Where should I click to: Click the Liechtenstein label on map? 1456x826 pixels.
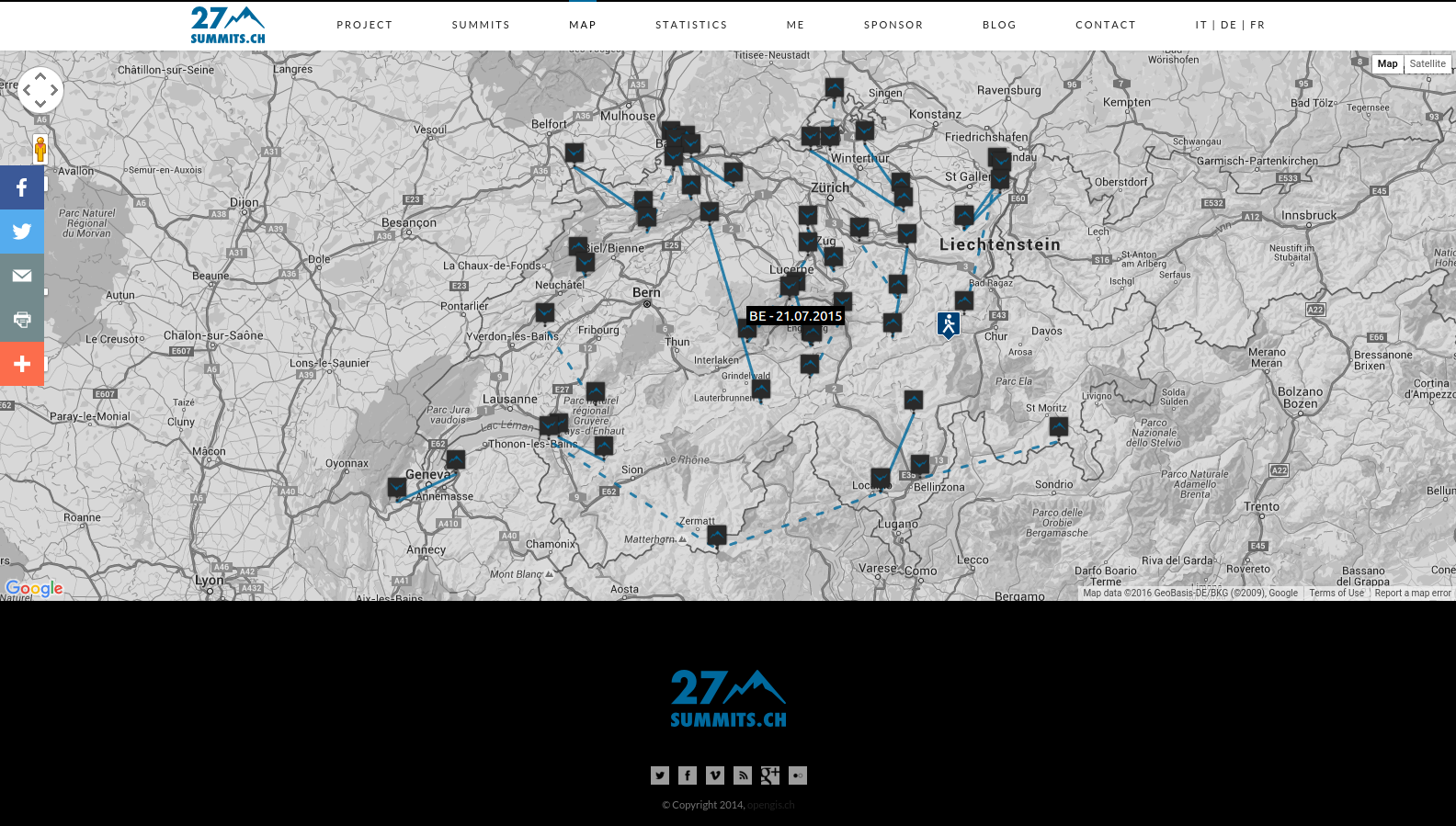[x=1000, y=244]
